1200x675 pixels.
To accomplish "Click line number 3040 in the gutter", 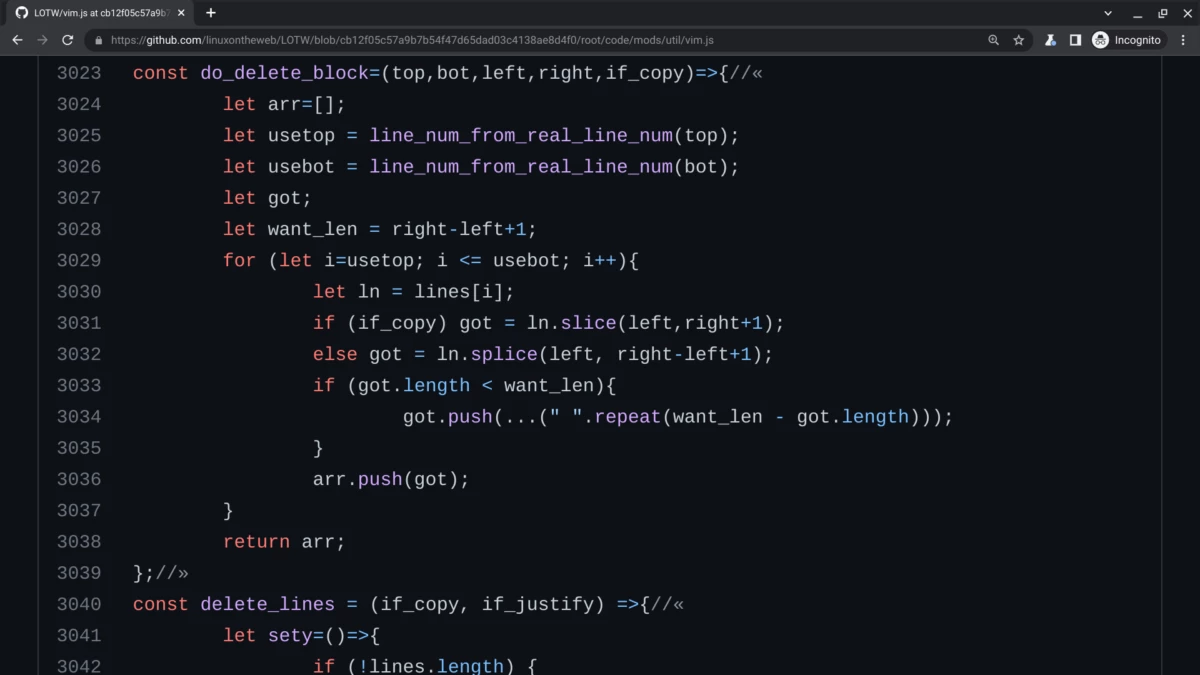I will click(79, 604).
